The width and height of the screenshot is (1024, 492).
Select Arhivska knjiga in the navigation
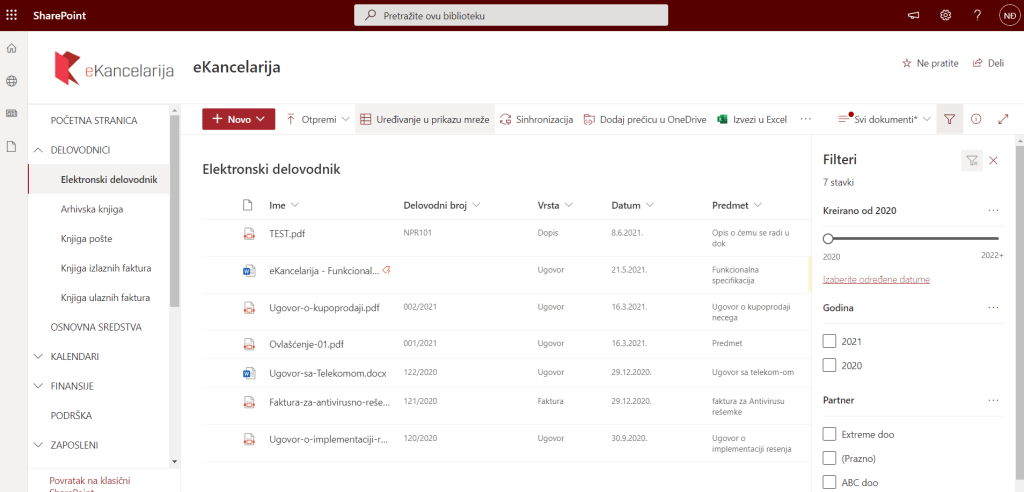[x=92, y=209]
